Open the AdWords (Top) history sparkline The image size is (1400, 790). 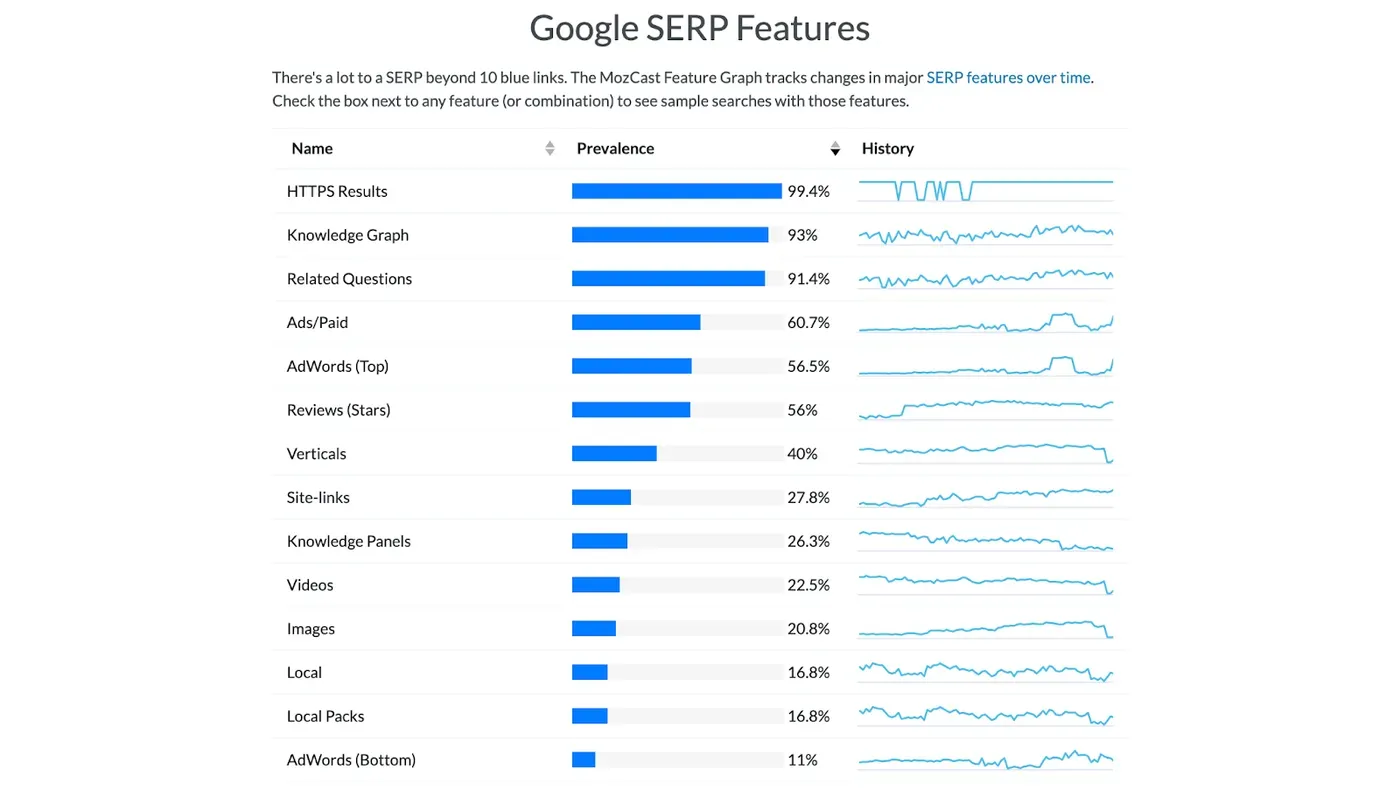[x=986, y=366]
